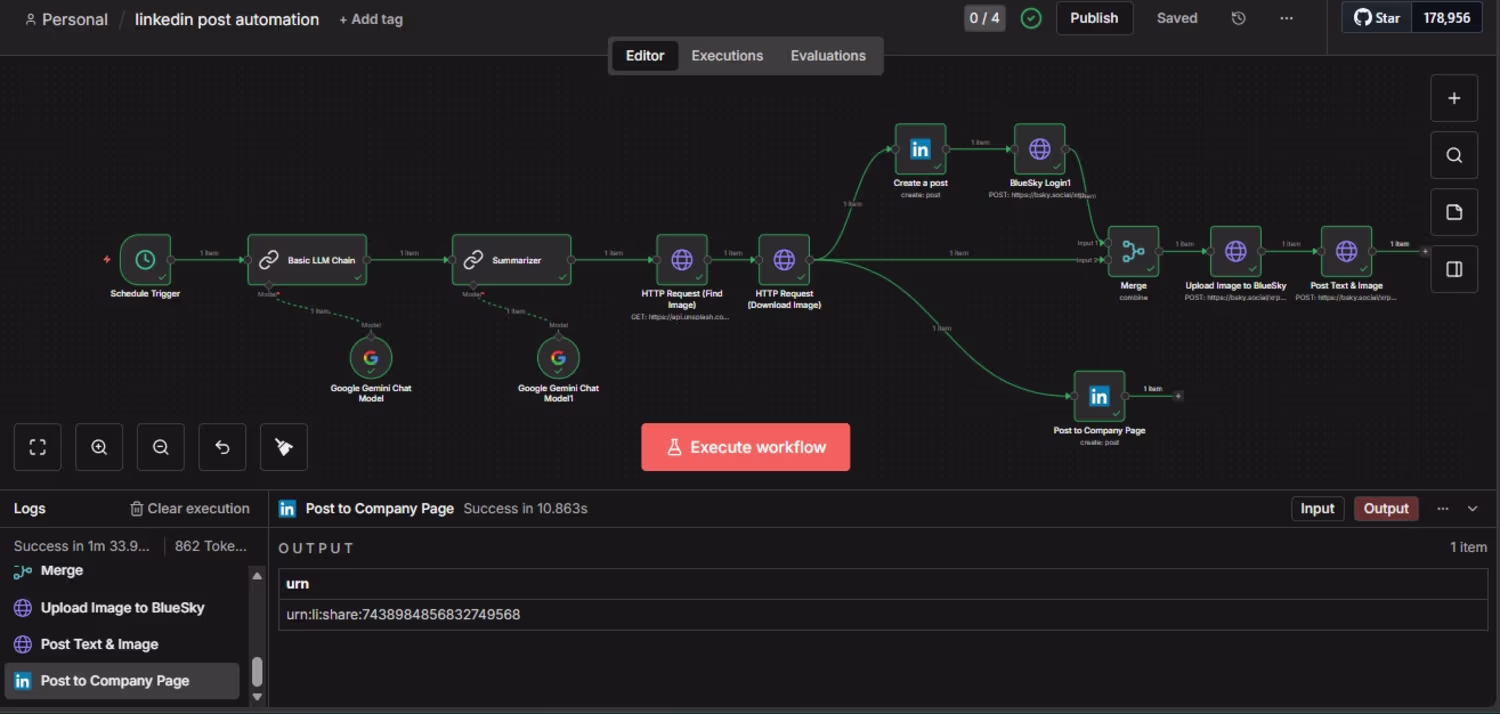This screenshot has height=714, width=1500.
Task: Click Add tag next to workflow name
Action: click(371, 19)
